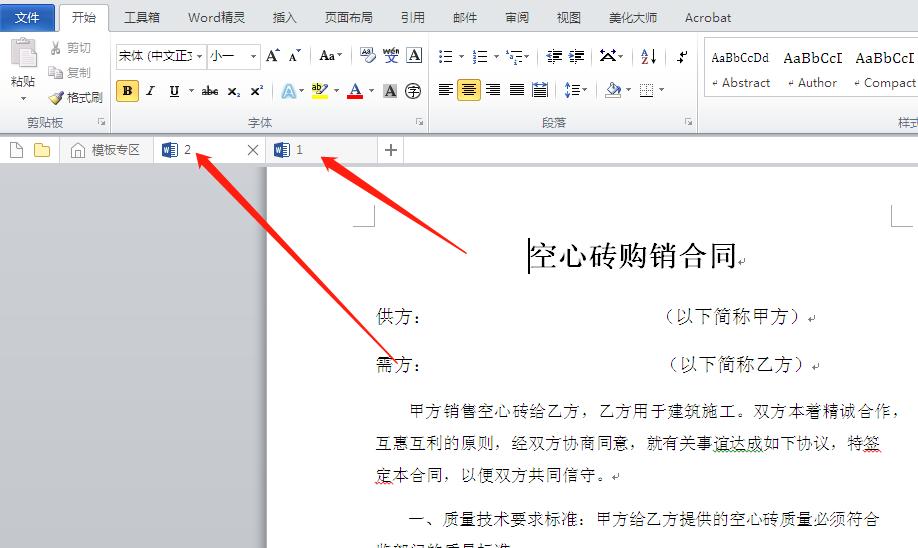Viewport: 918px width, 548px height.
Task: Open the Change Case Aa menu
Action: pyautogui.click(x=330, y=56)
